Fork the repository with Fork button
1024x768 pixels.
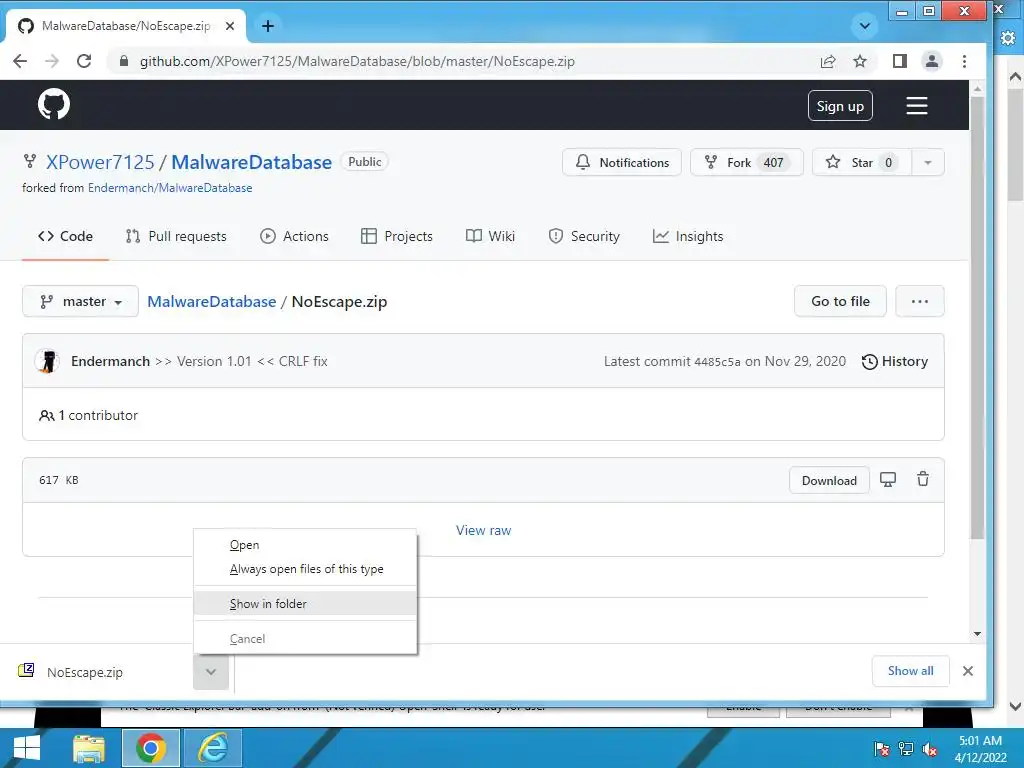coord(746,163)
